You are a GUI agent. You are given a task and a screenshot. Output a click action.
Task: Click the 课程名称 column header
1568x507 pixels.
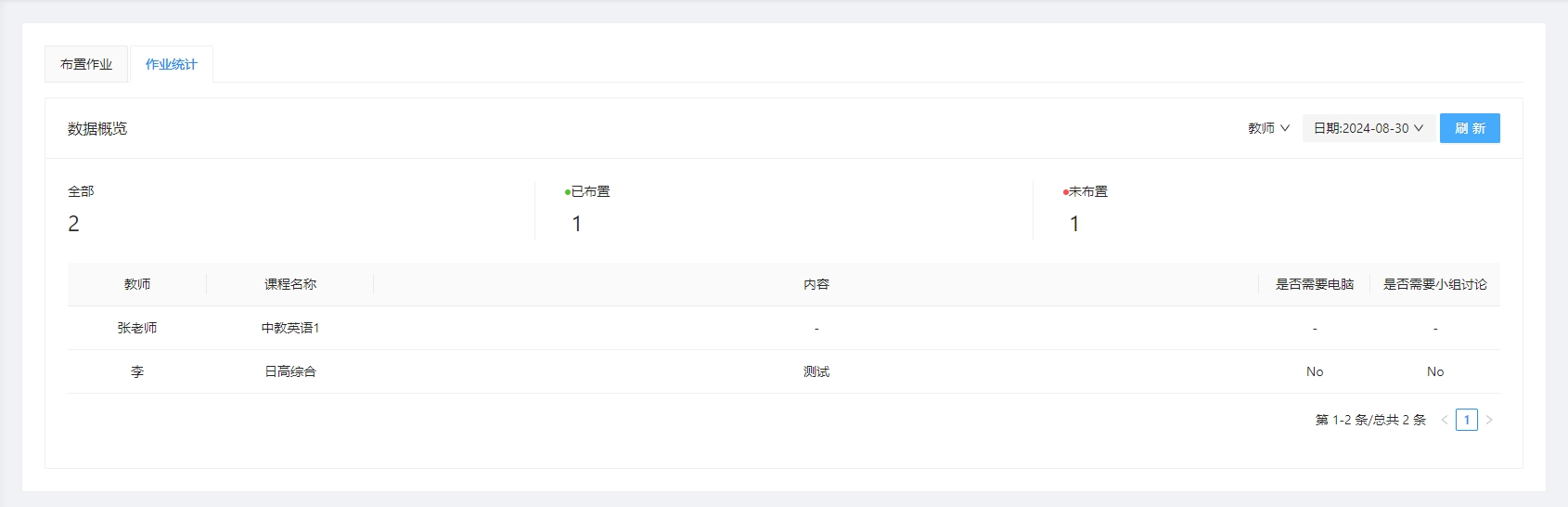[x=290, y=284]
